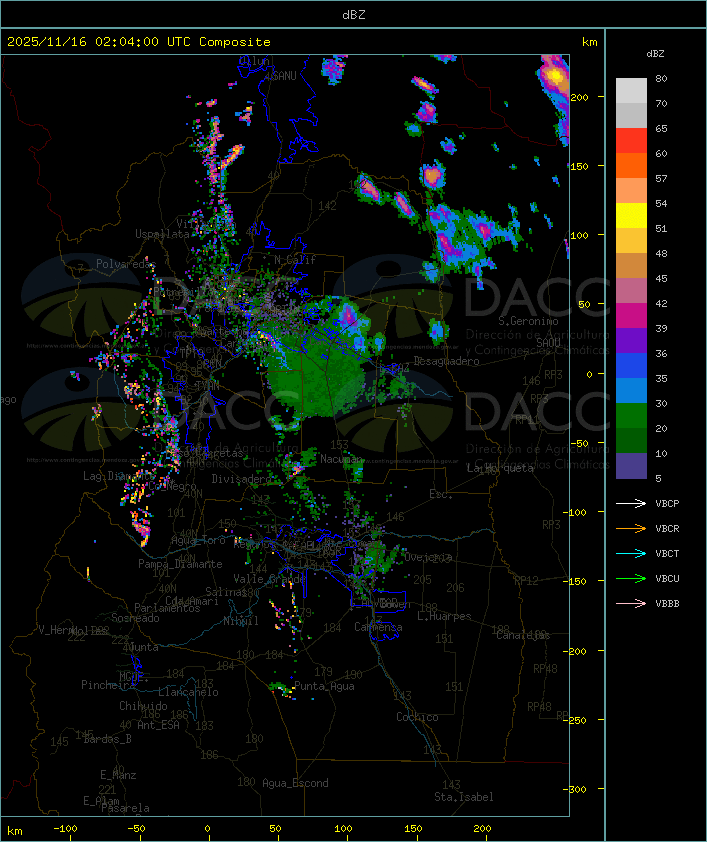Click the -100 tick on horizontal axis
This screenshot has width=707, height=842.
(x=65, y=829)
